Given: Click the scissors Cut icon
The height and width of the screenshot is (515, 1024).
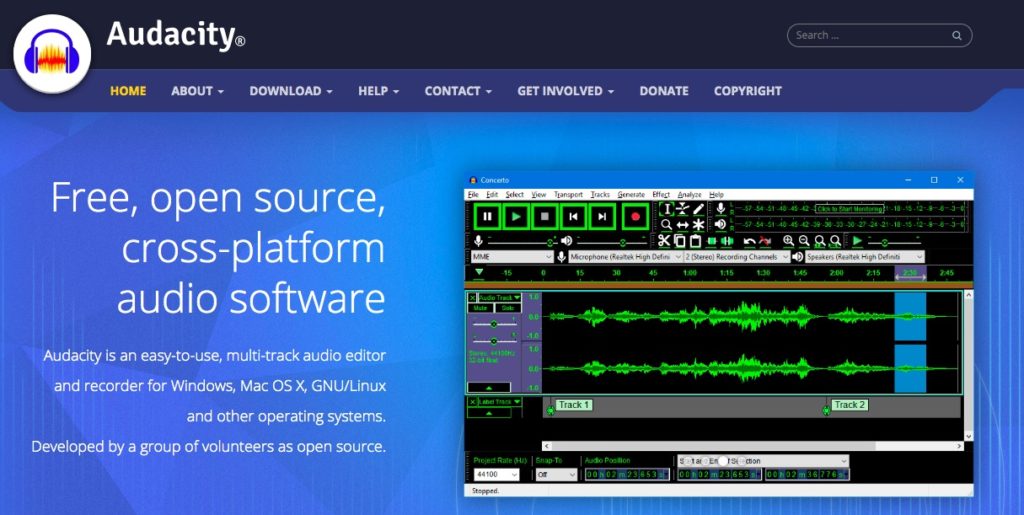Looking at the screenshot, I should pyautogui.click(x=664, y=241).
